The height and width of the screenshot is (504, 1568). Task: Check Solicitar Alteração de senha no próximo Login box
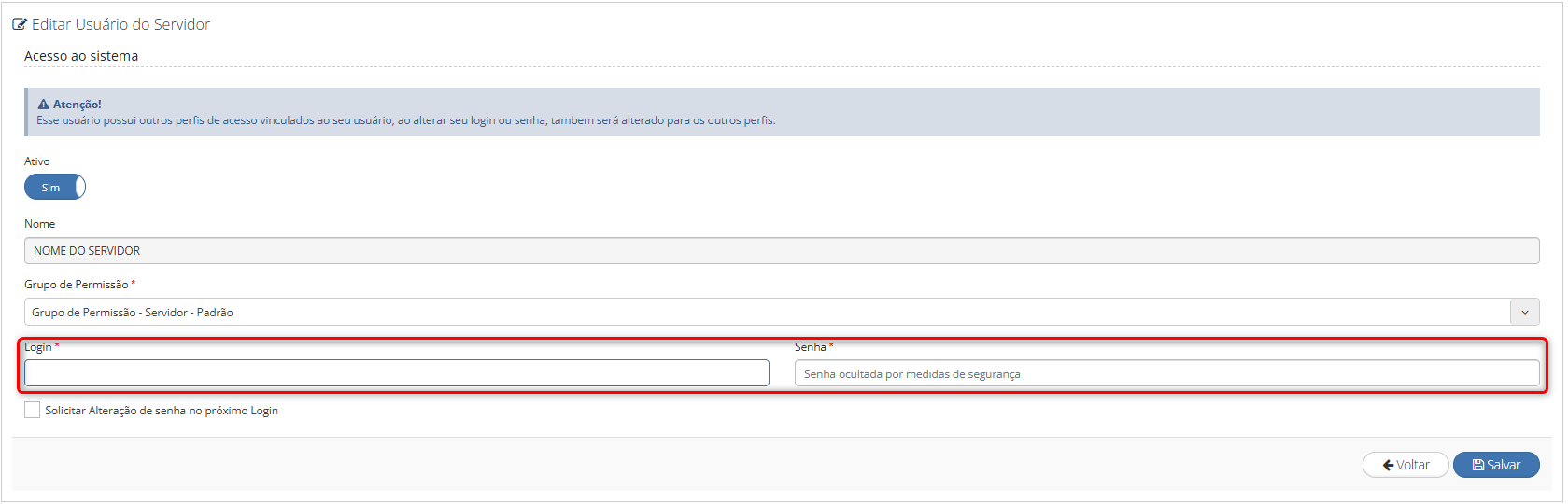click(33, 411)
